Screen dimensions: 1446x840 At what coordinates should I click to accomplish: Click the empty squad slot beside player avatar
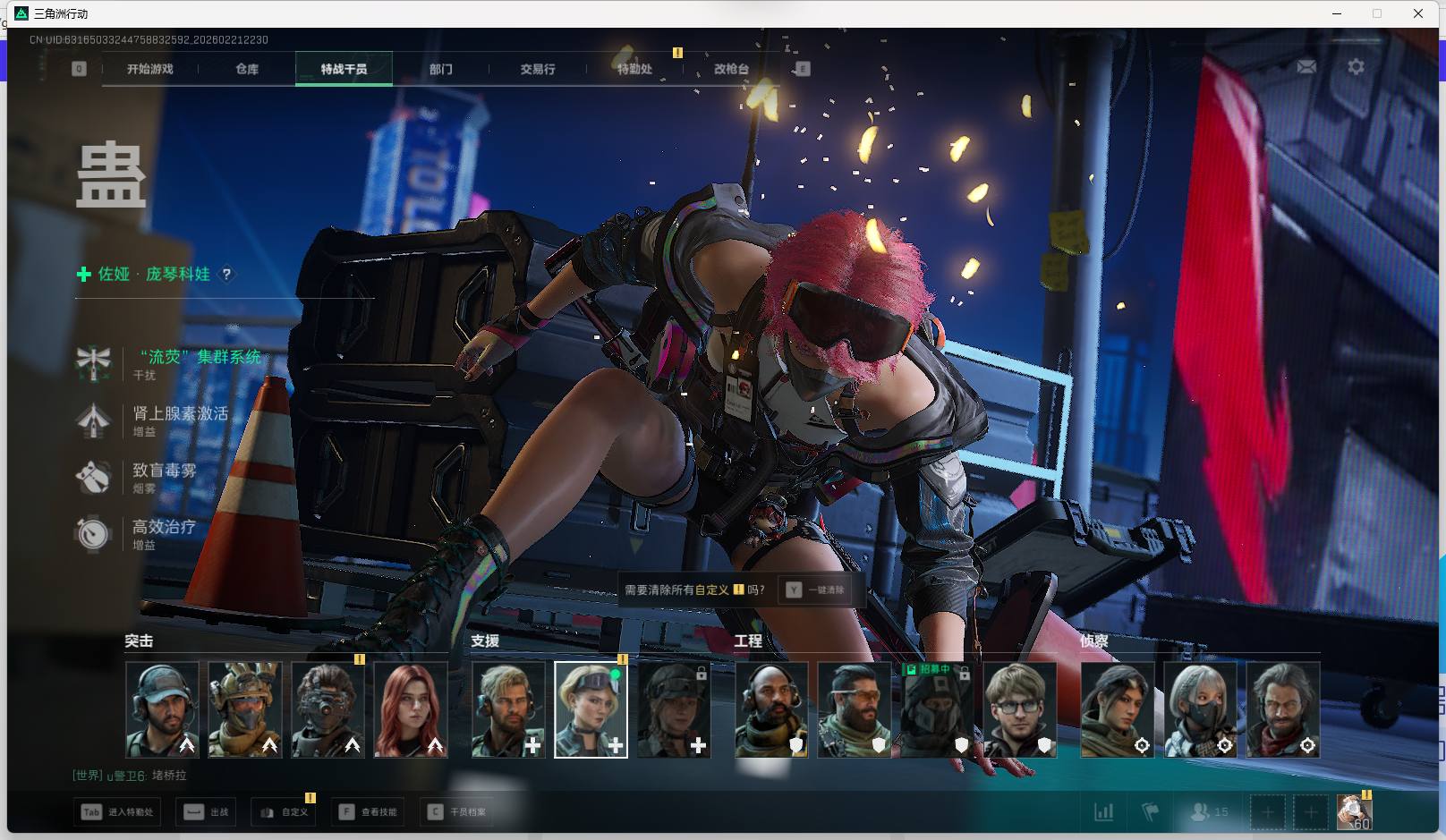[x=1310, y=812]
